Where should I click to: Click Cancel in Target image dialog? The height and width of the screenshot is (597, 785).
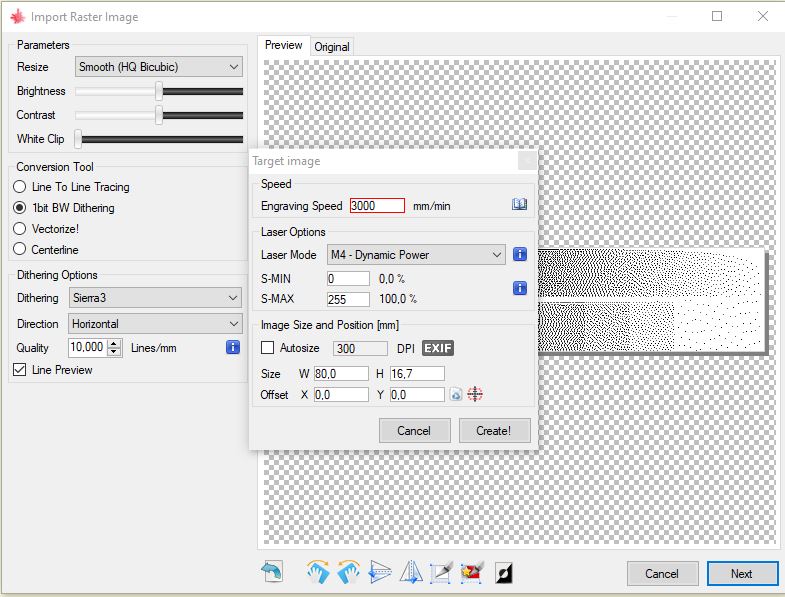[x=414, y=431]
